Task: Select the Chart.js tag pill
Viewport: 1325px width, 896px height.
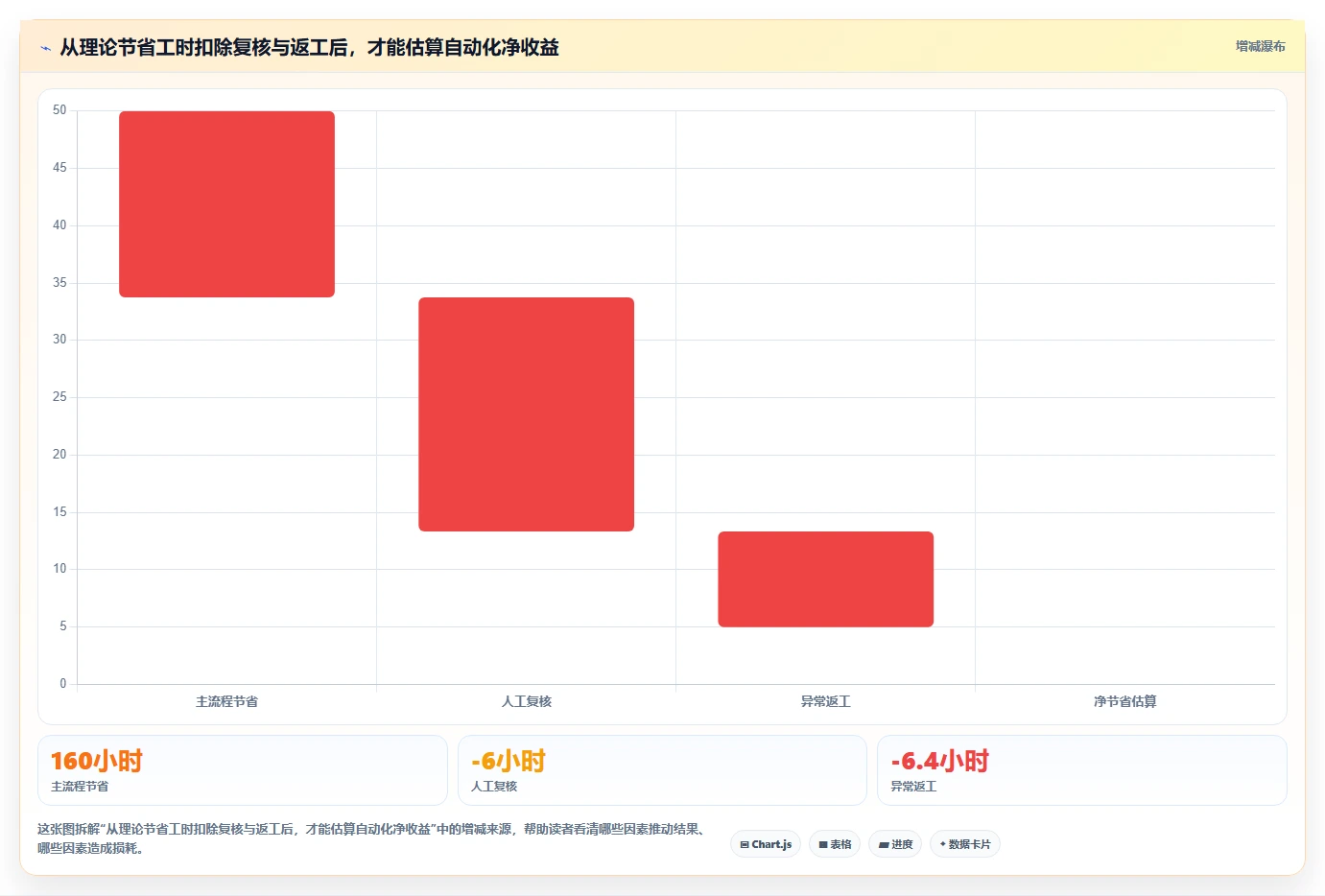Action: point(766,844)
